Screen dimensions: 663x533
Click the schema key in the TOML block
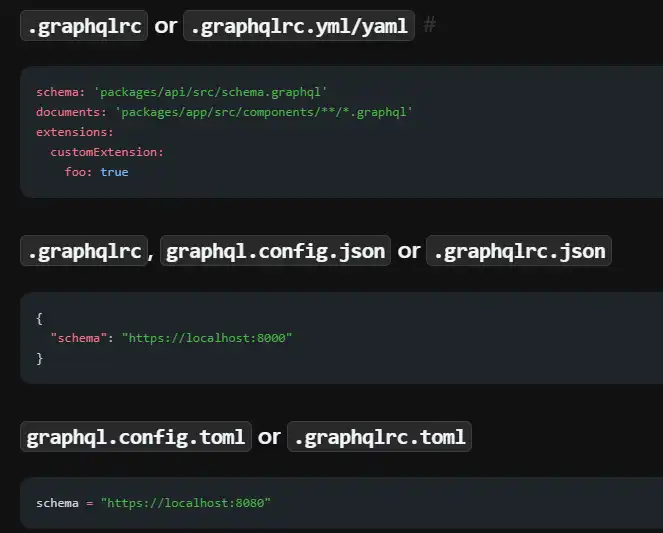pos(57,502)
